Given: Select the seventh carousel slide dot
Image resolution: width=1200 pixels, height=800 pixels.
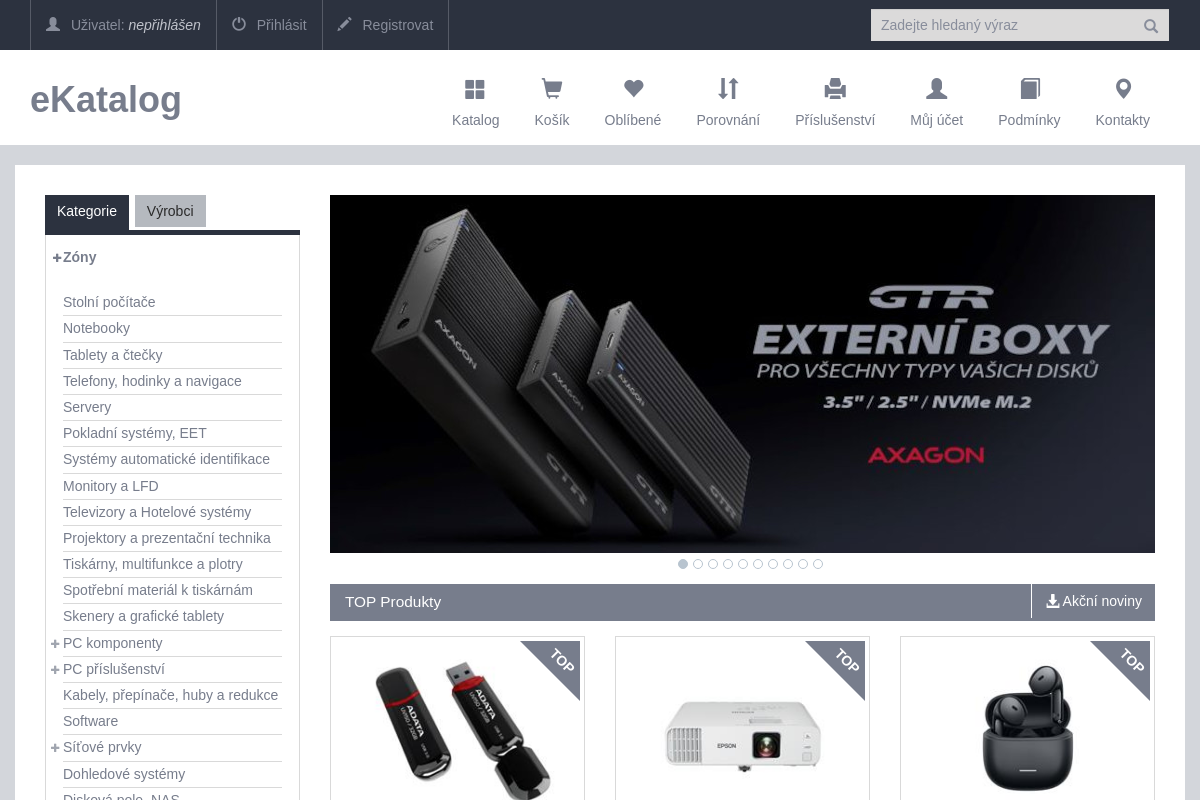Looking at the screenshot, I should pyautogui.click(x=773, y=564).
